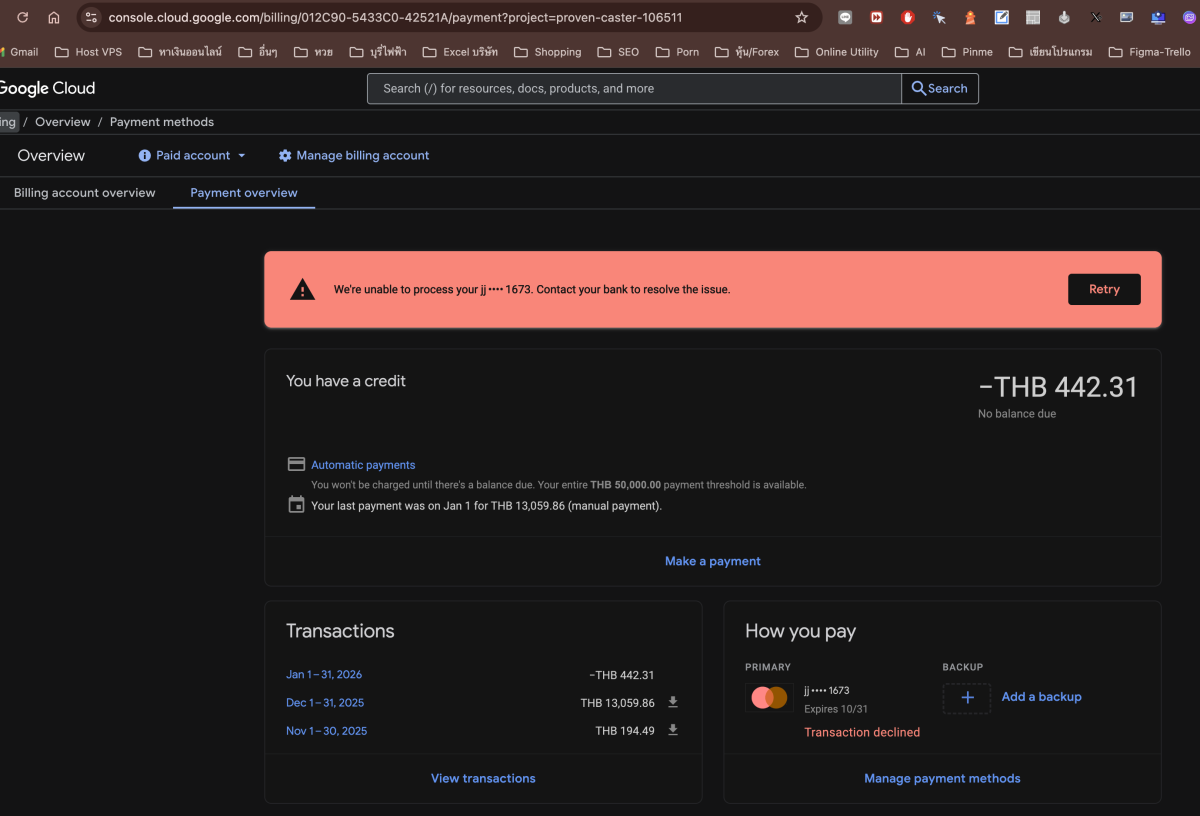Click the gear icon beside Manage billing account
This screenshot has width=1200, height=816.
pos(285,156)
